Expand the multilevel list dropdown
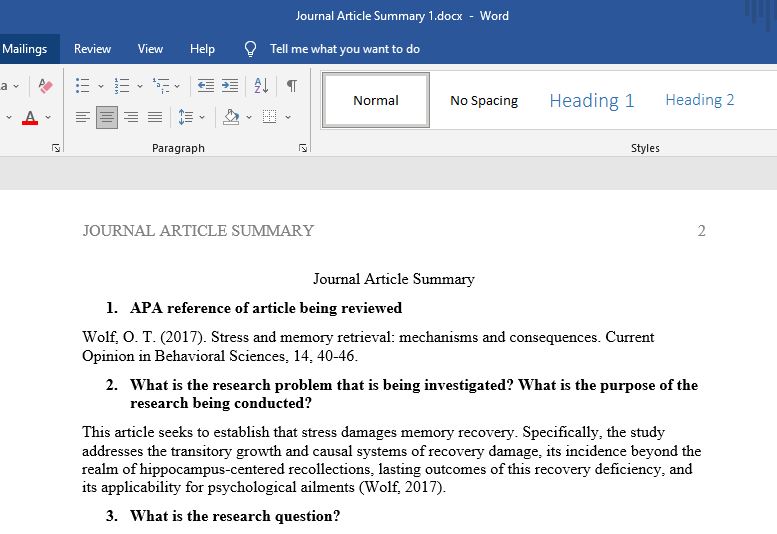 [177, 86]
